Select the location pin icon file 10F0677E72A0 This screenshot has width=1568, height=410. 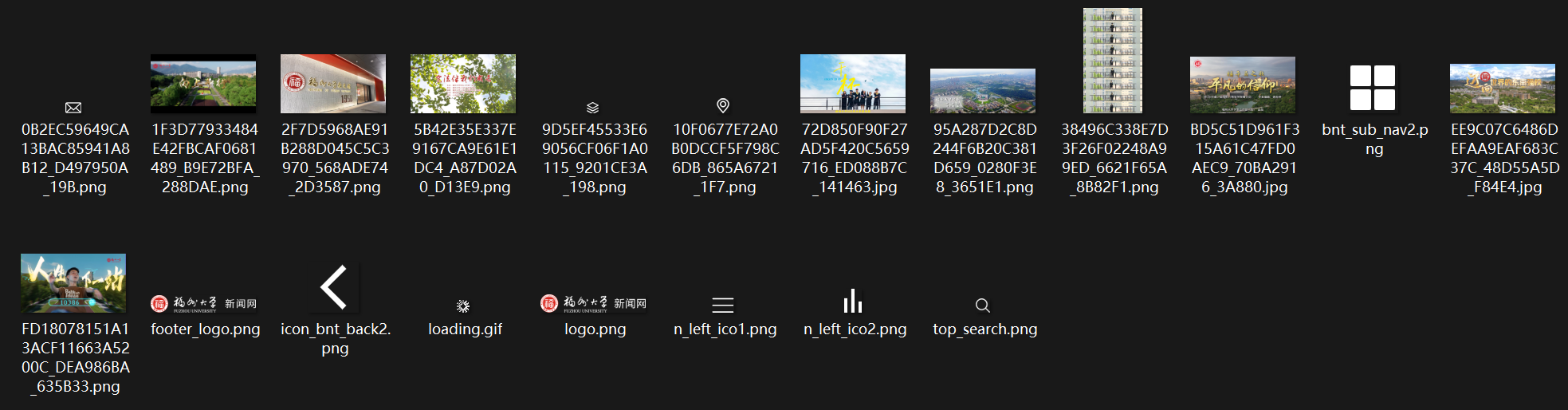click(723, 105)
